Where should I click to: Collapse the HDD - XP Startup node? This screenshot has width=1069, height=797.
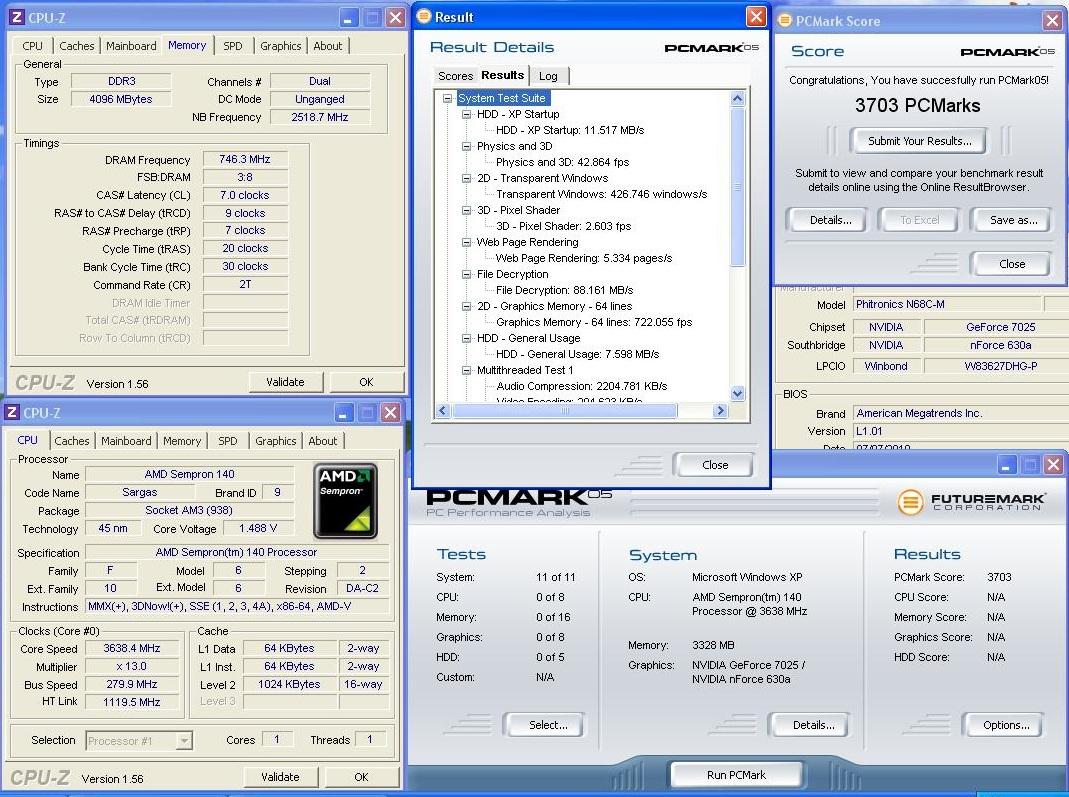click(466, 115)
